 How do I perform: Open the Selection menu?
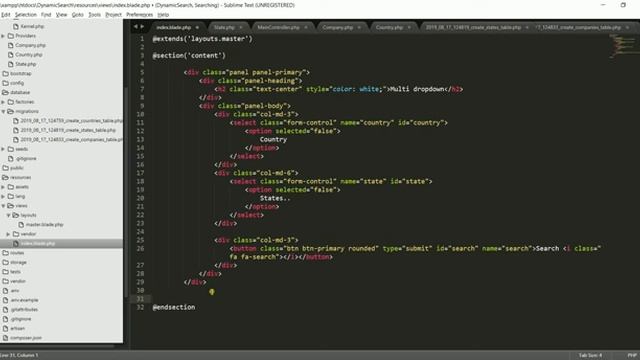pyautogui.click(x=26, y=15)
